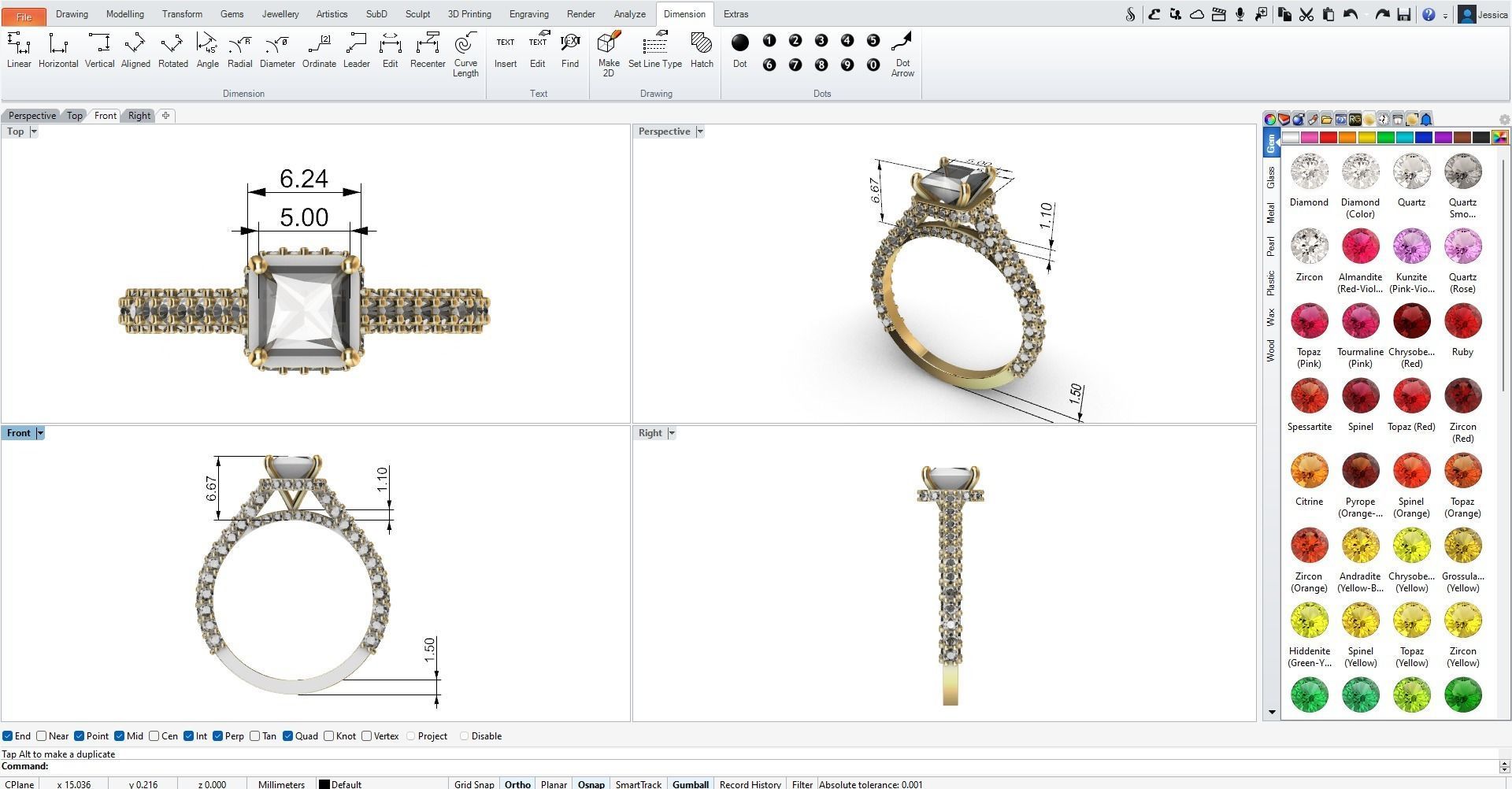
Task: Toggle Ortho mode in the status bar
Action: 517,784
